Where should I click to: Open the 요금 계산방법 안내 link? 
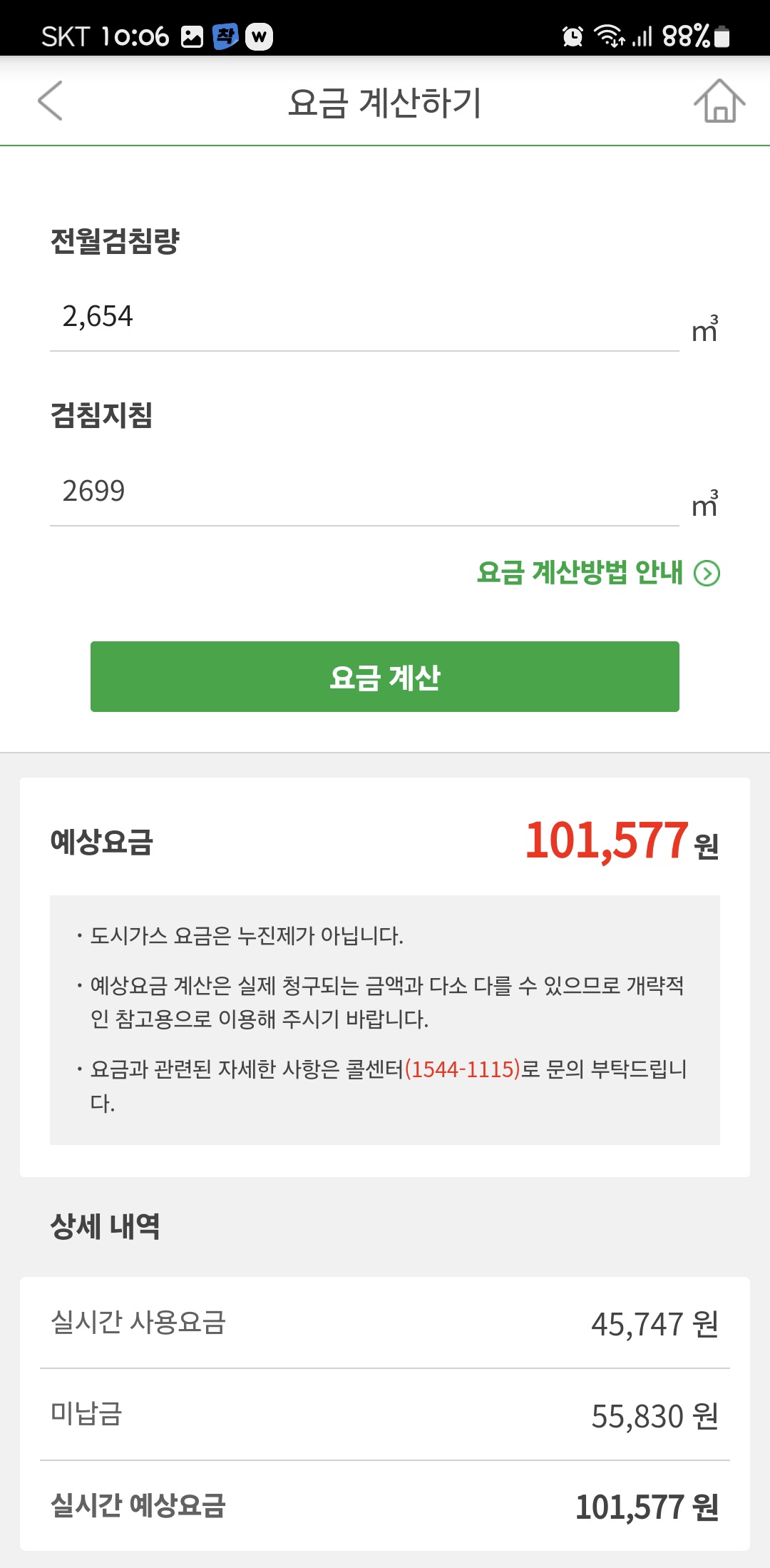(580, 573)
